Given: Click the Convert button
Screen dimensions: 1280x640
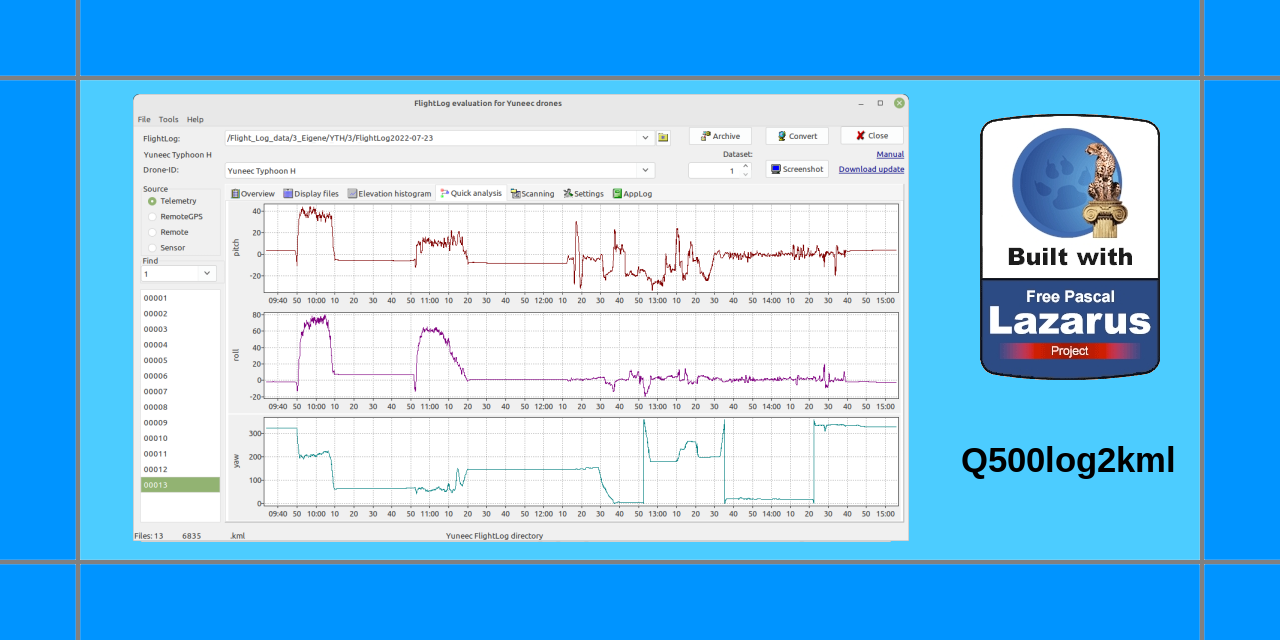Looking at the screenshot, I should (797, 136).
